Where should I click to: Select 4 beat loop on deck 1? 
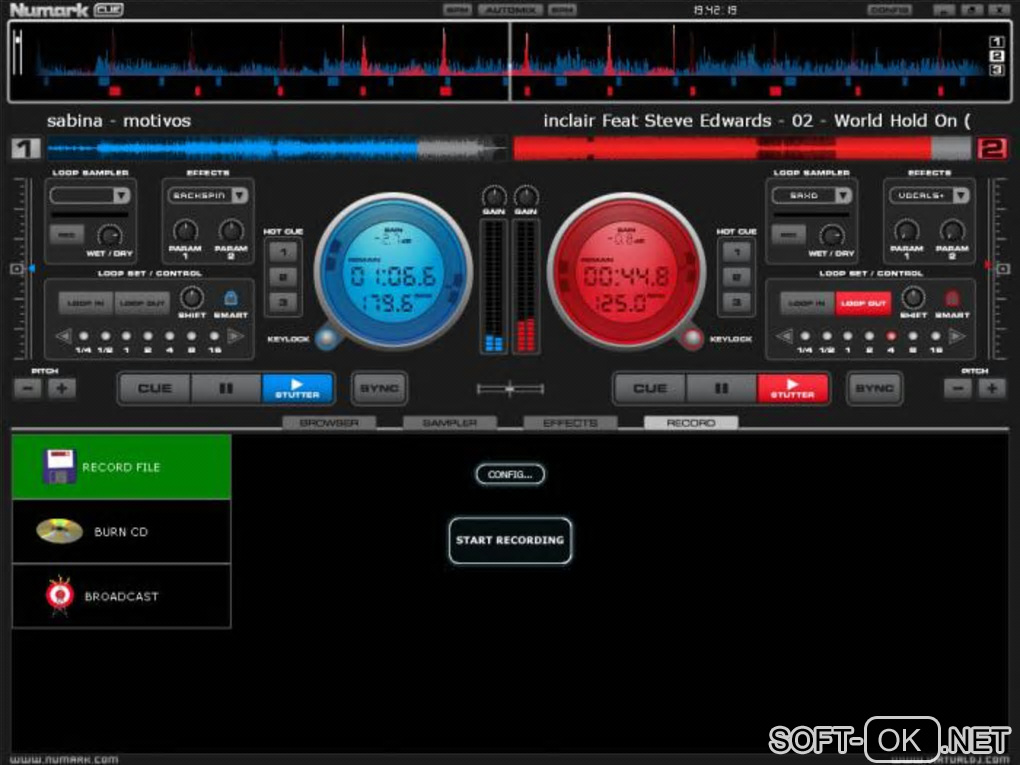170,336
